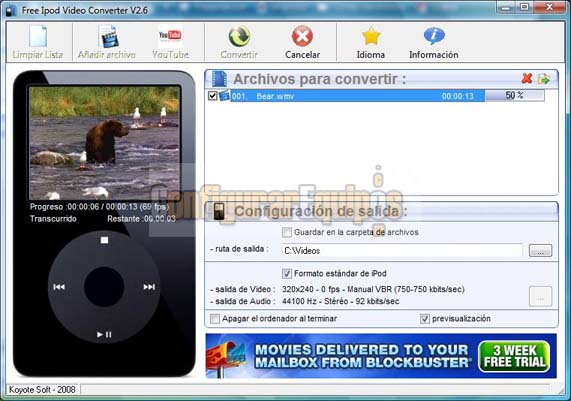Click the ruta de salida path field
Screen dimensions: 571x401
402,251
